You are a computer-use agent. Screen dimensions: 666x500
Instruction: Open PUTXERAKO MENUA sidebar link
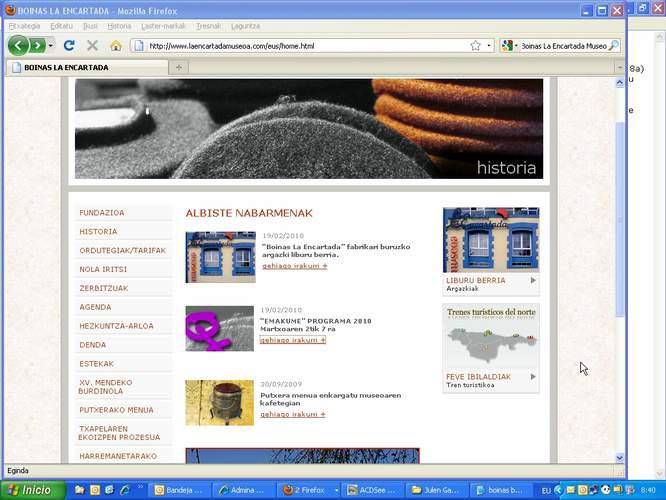click(x=116, y=410)
